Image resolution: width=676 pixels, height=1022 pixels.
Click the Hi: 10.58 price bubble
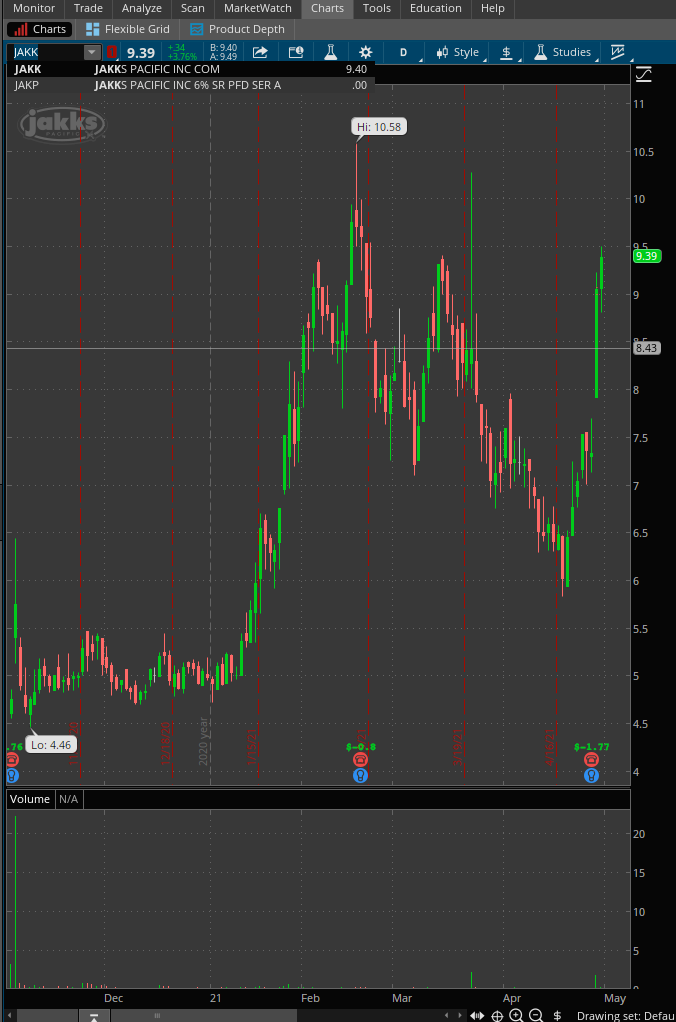pos(379,126)
